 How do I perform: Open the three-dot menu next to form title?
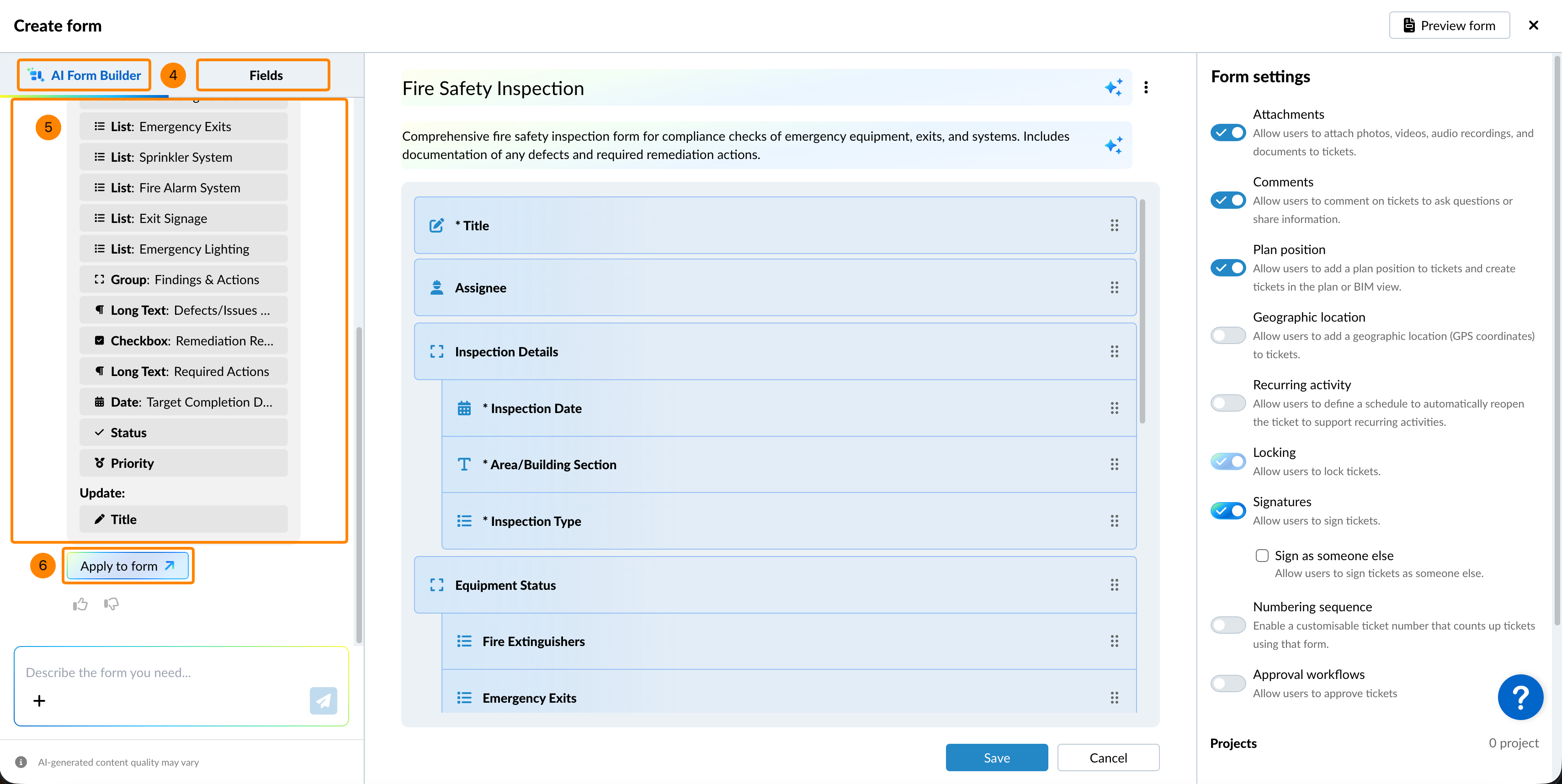[1146, 88]
